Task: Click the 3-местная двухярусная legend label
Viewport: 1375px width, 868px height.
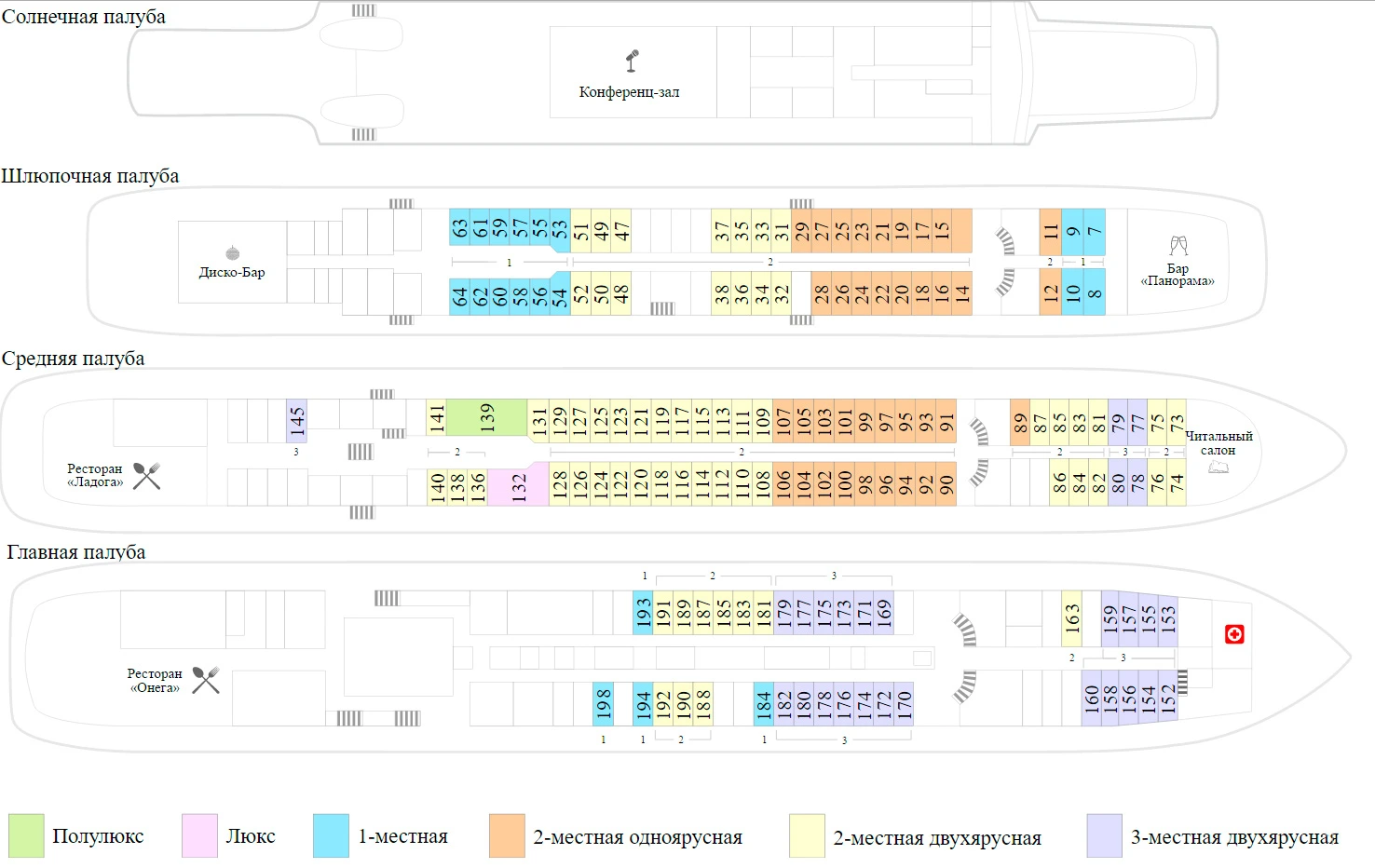Action: click(1234, 837)
